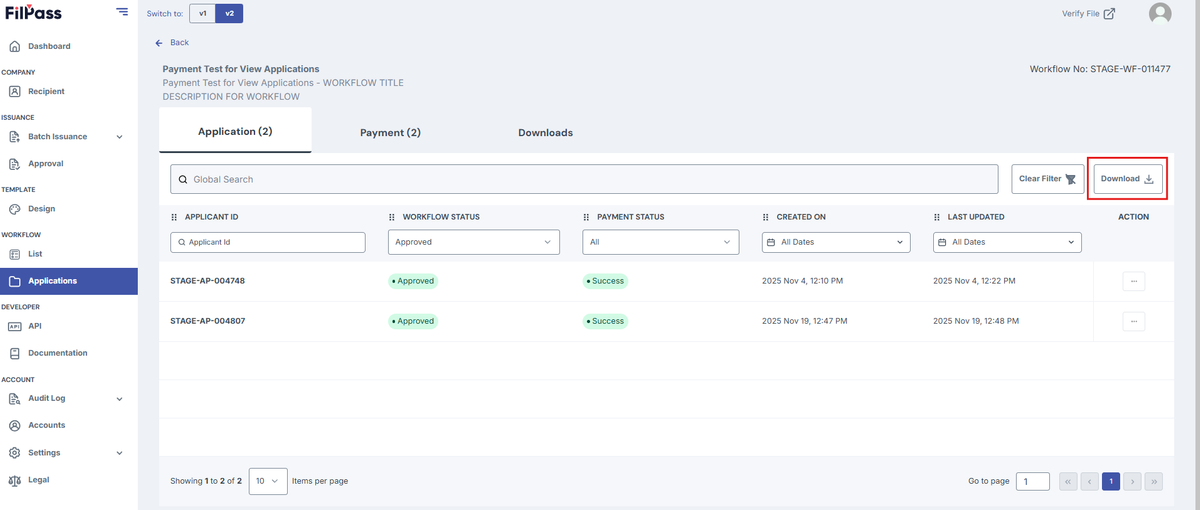
Task: Click the Verify File link
Action: coord(1081,13)
